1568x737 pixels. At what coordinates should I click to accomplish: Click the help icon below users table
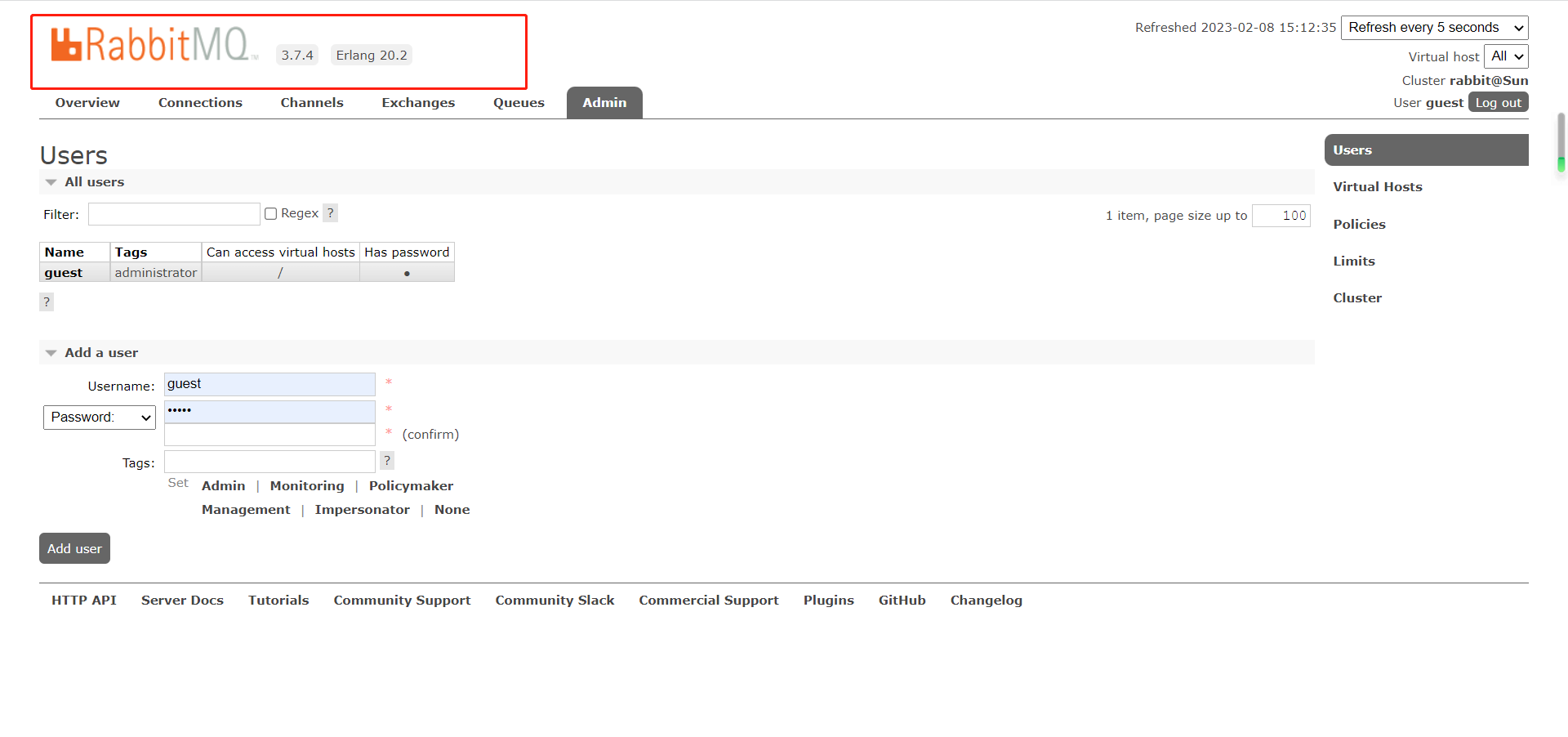pos(47,302)
